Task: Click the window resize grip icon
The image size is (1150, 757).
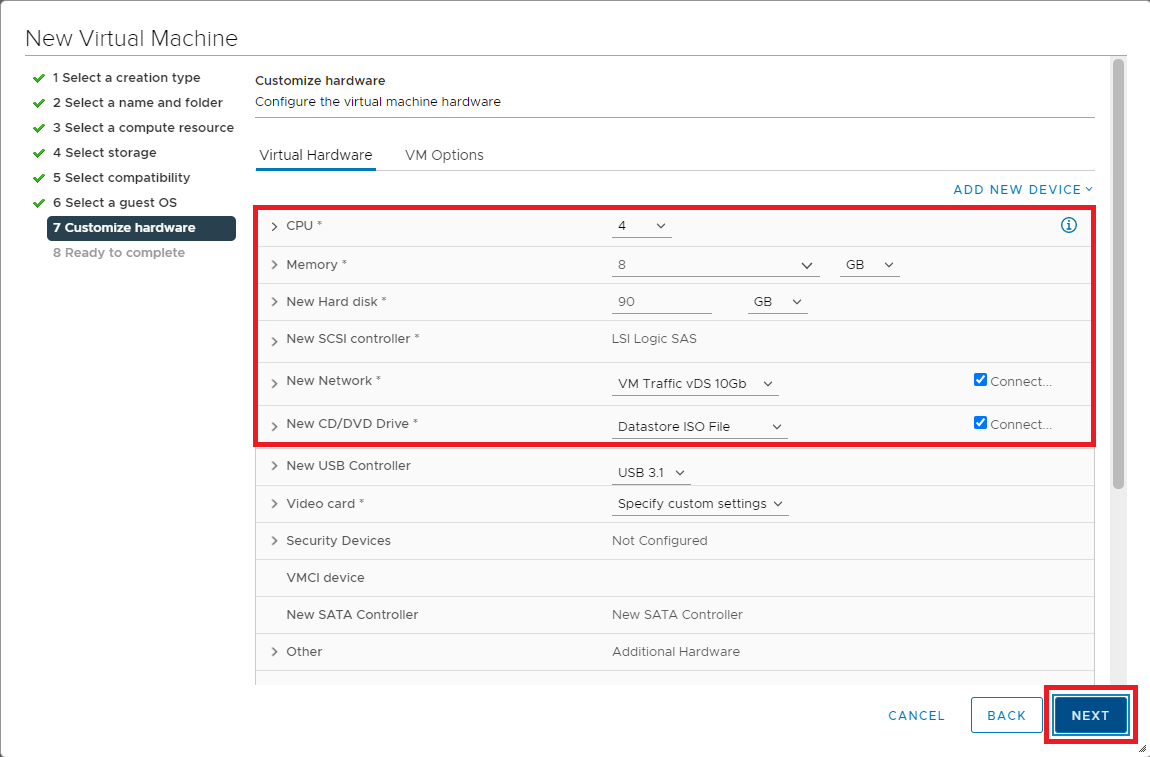Action: point(1141,748)
